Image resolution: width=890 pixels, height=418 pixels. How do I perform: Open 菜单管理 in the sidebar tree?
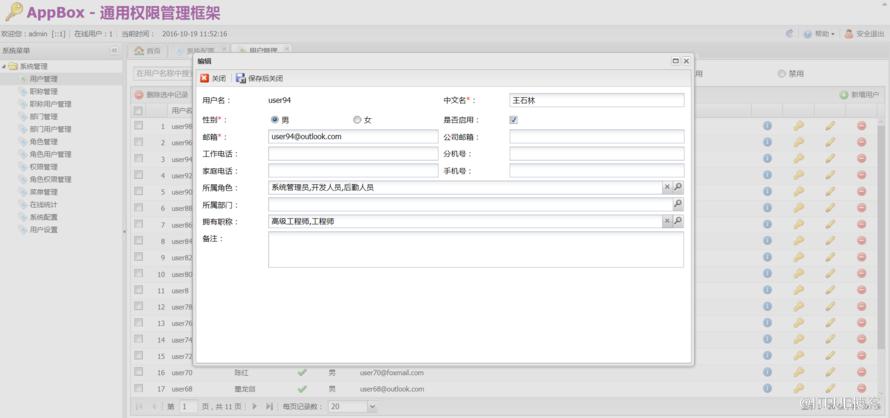click(x=44, y=192)
